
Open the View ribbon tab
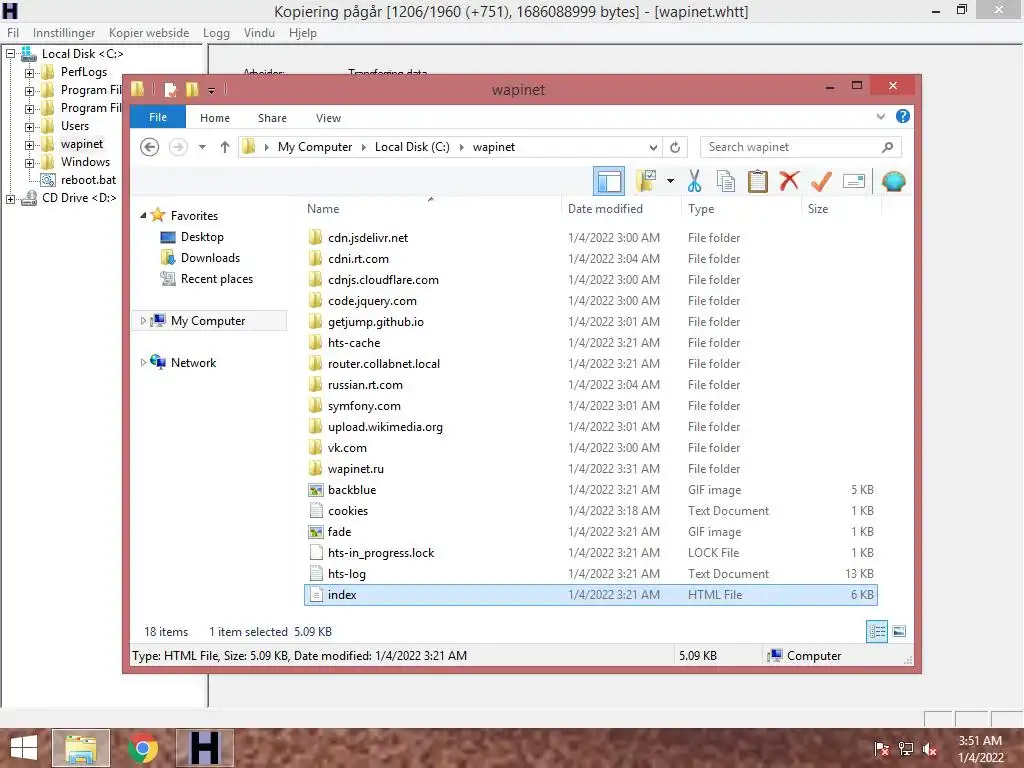(x=328, y=118)
